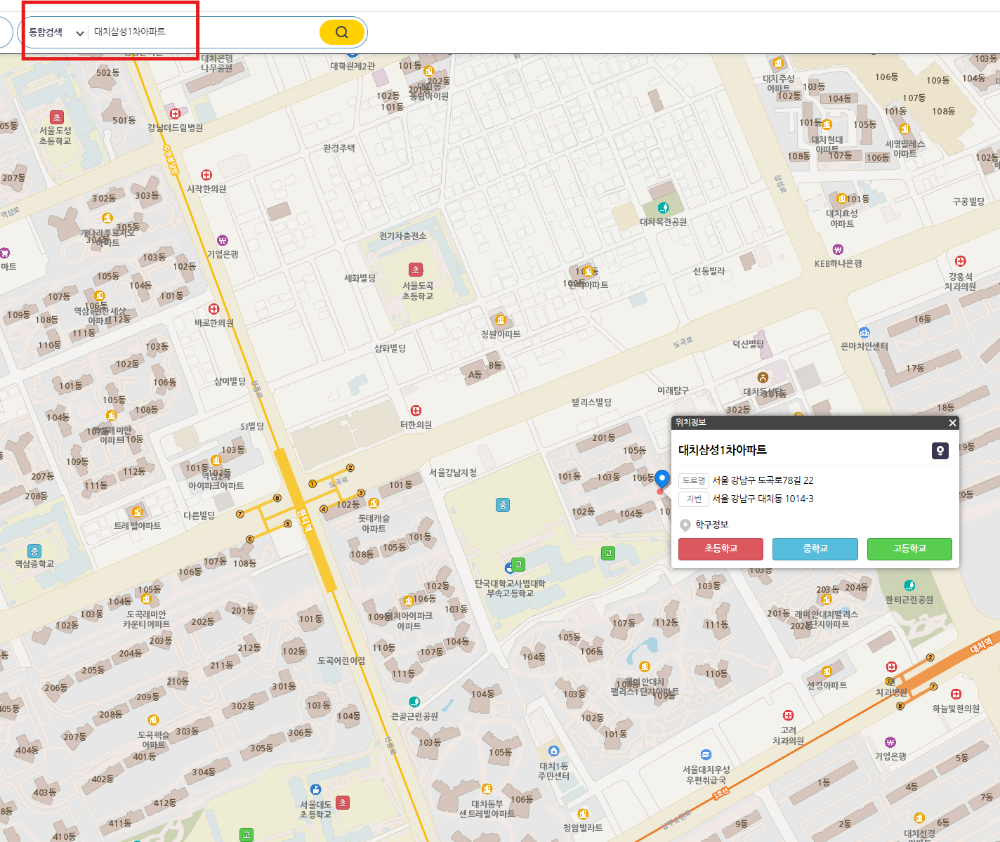Click address text 서울 강남구 대치동 1014-3
Image resolution: width=1000 pixels, height=842 pixels.
point(763,499)
